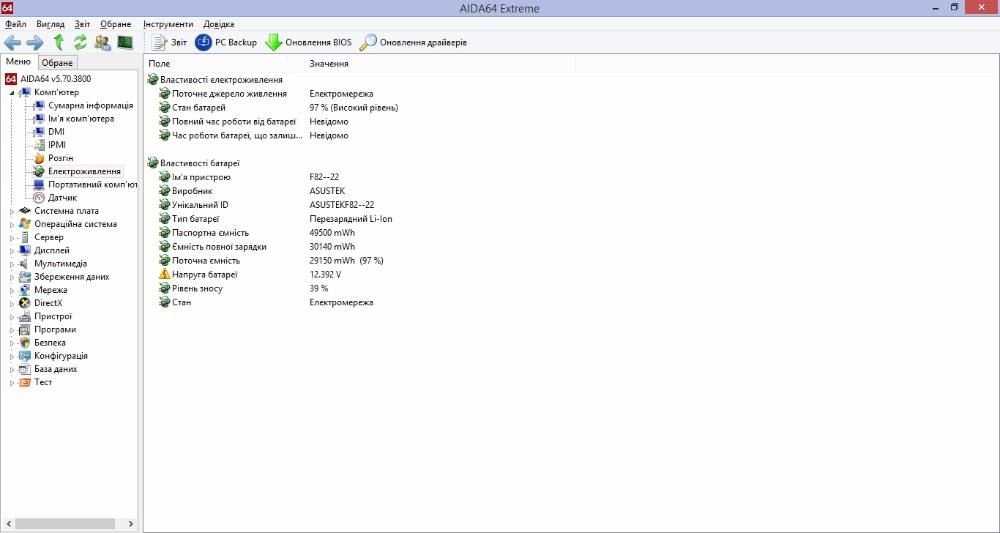The image size is (1000, 533).
Task: Select Ім'я комп'ютера tree item
Action: coord(81,119)
